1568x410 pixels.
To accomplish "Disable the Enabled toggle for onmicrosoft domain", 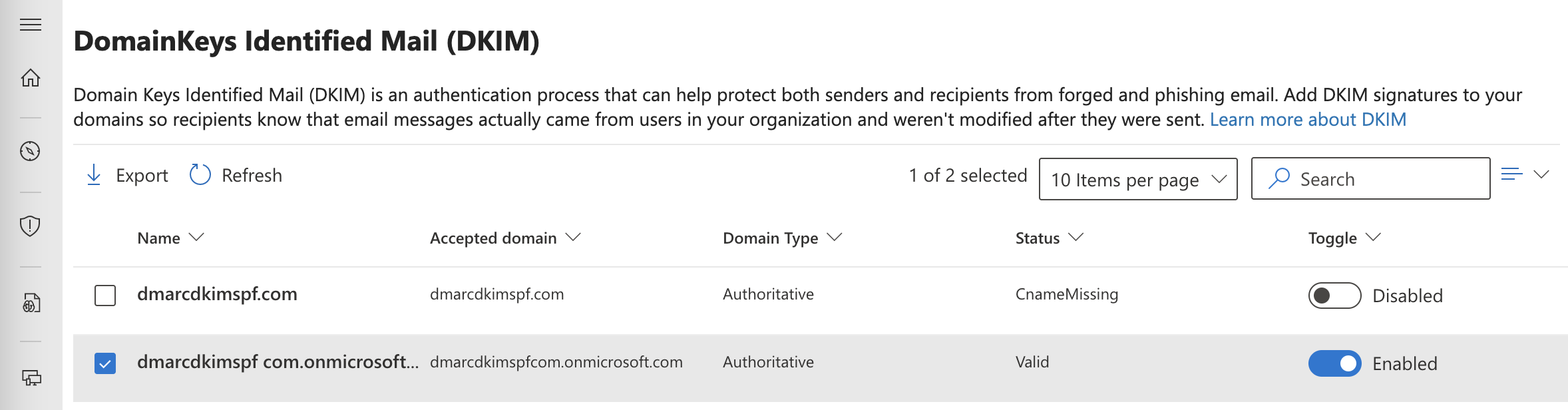I will coord(1334,363).
